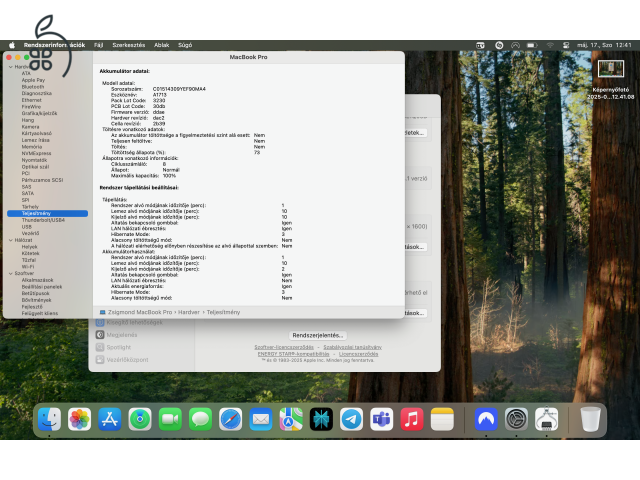Click the keyboard input menu bar icon

(480, 45)
